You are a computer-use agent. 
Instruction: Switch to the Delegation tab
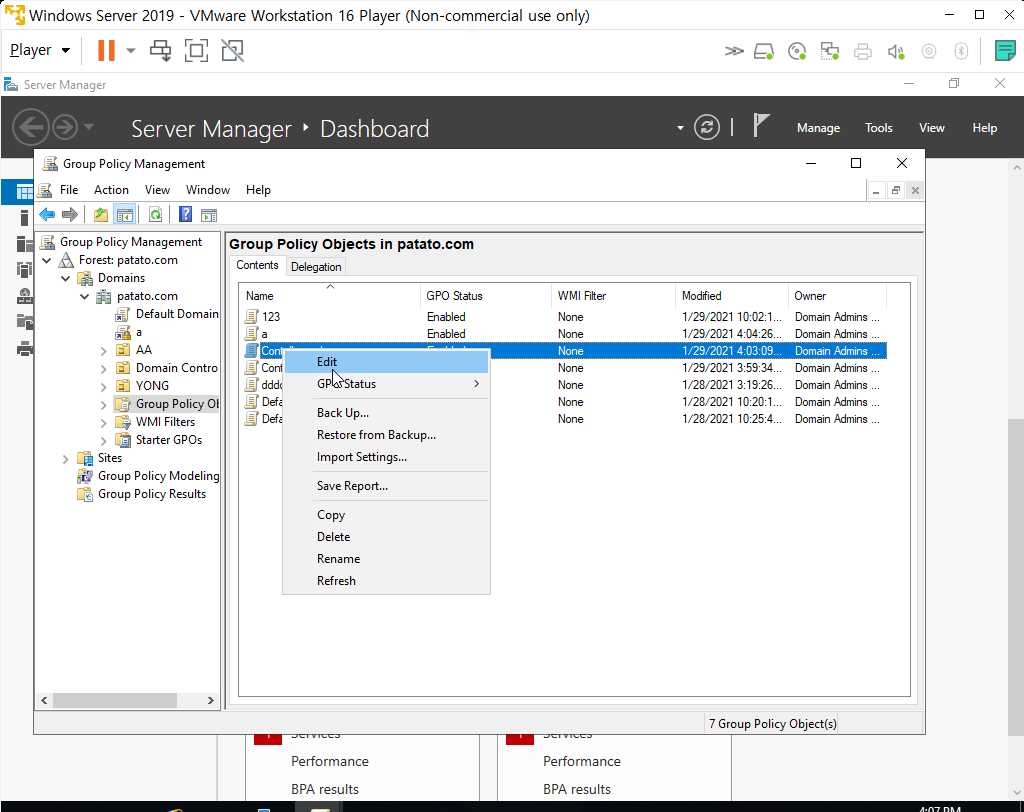[x=316, y=267]
